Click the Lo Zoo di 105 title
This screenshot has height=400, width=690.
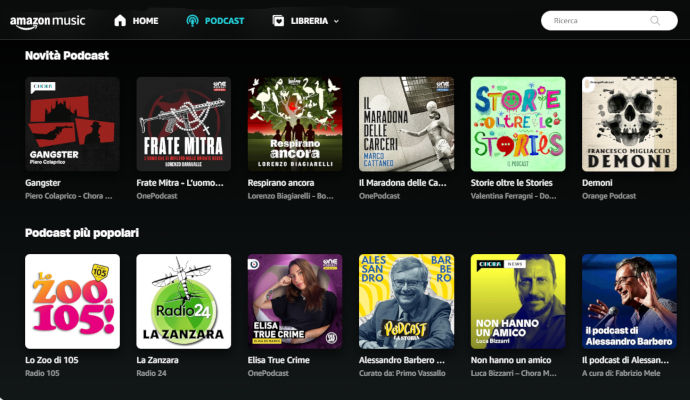51,360
